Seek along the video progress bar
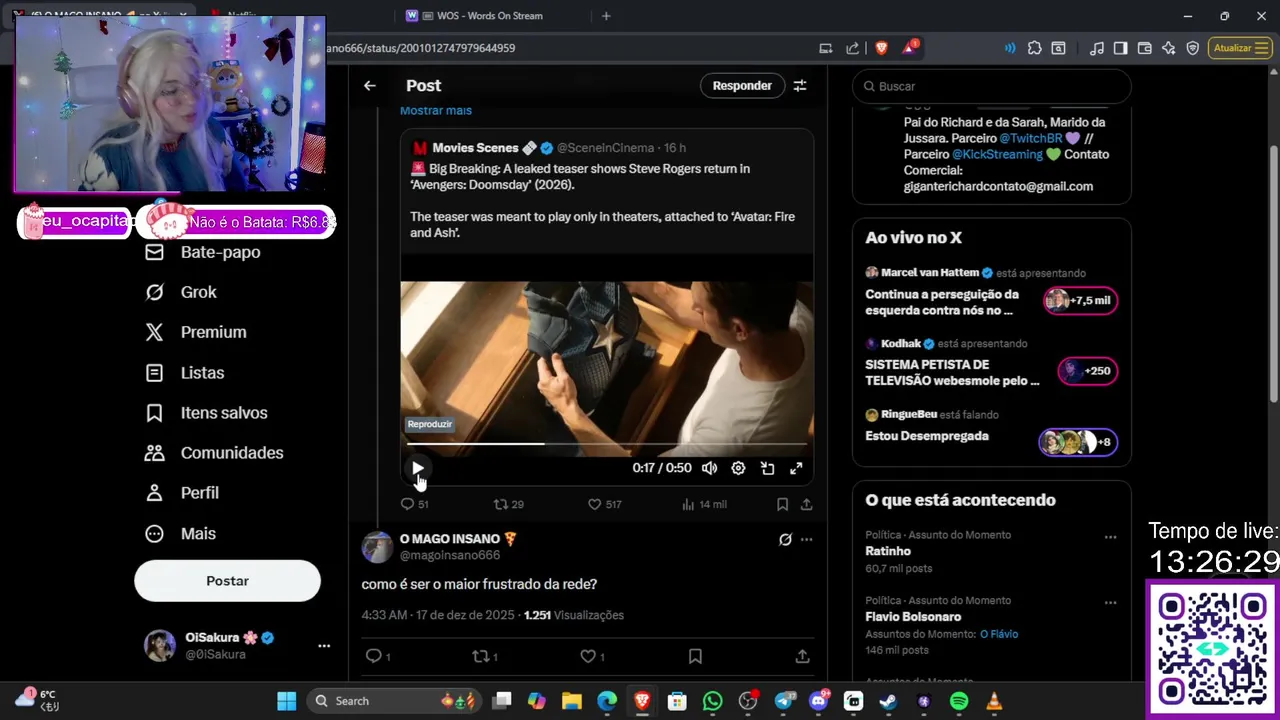Screen dimensions: 1280x720 click(x=607, y=443)
